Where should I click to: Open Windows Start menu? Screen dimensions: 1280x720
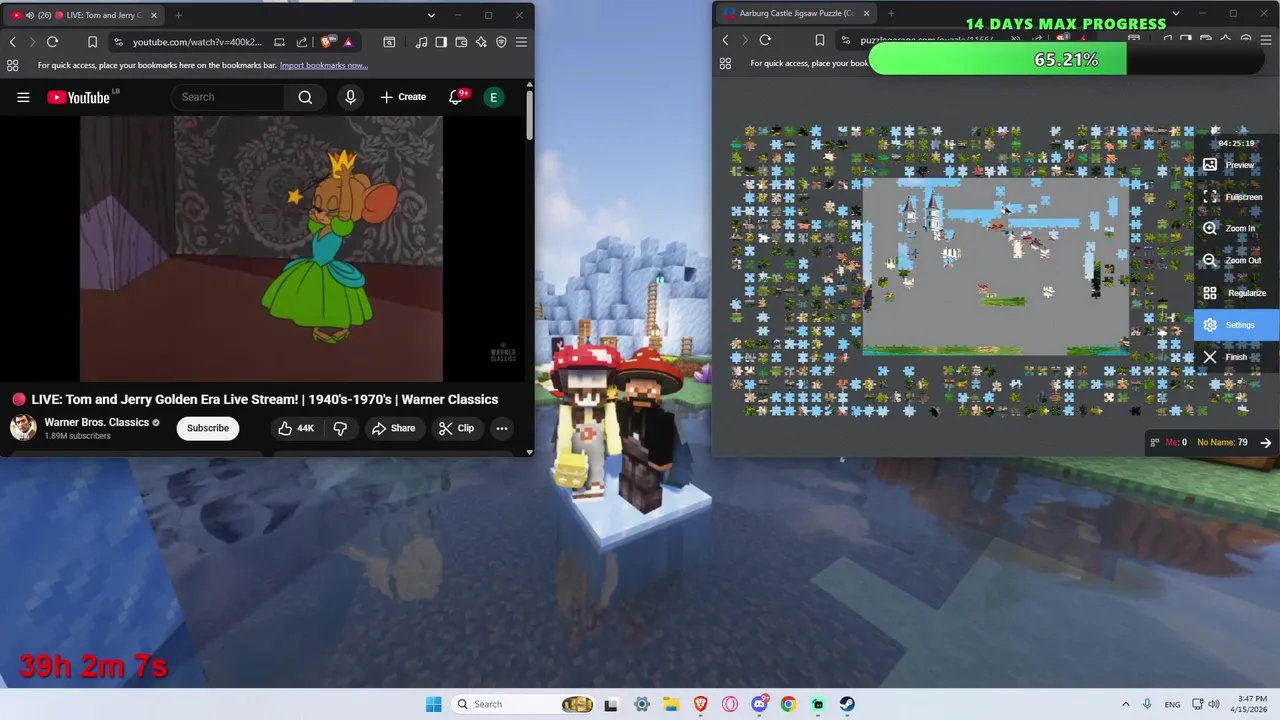pyautogui.click(x=433, y=704)
